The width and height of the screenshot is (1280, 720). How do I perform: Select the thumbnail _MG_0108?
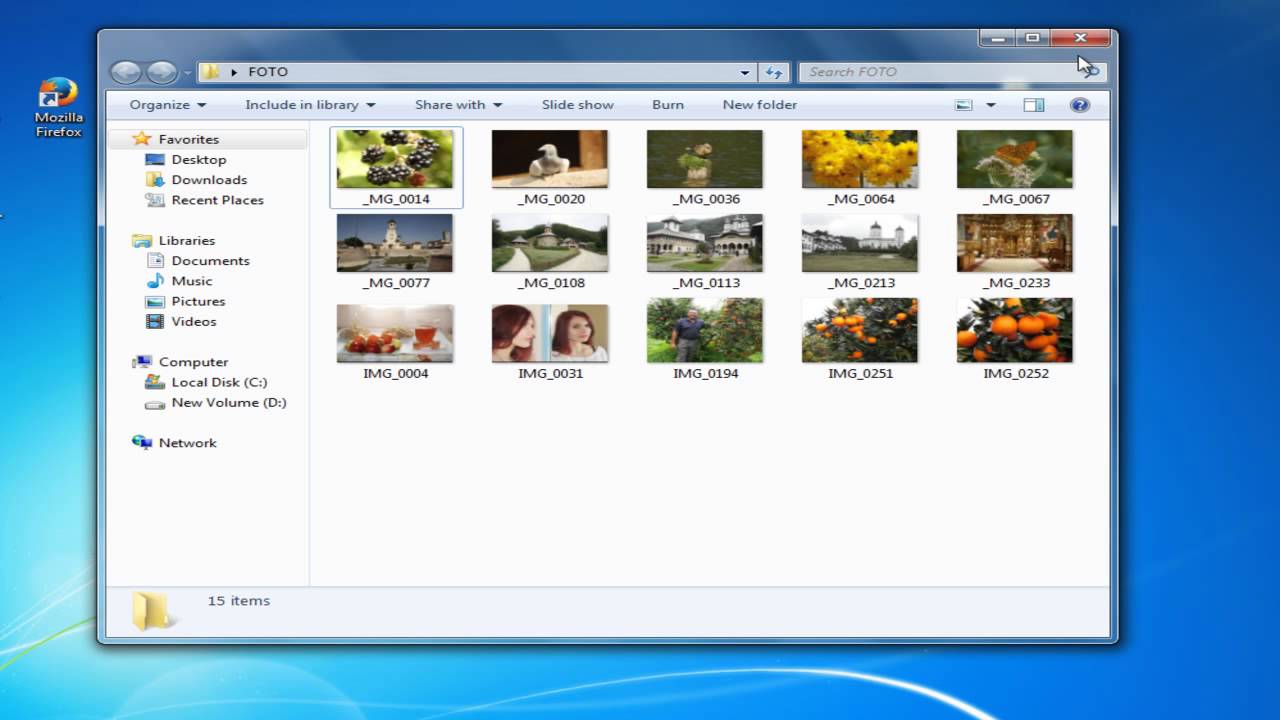point(550,243)
